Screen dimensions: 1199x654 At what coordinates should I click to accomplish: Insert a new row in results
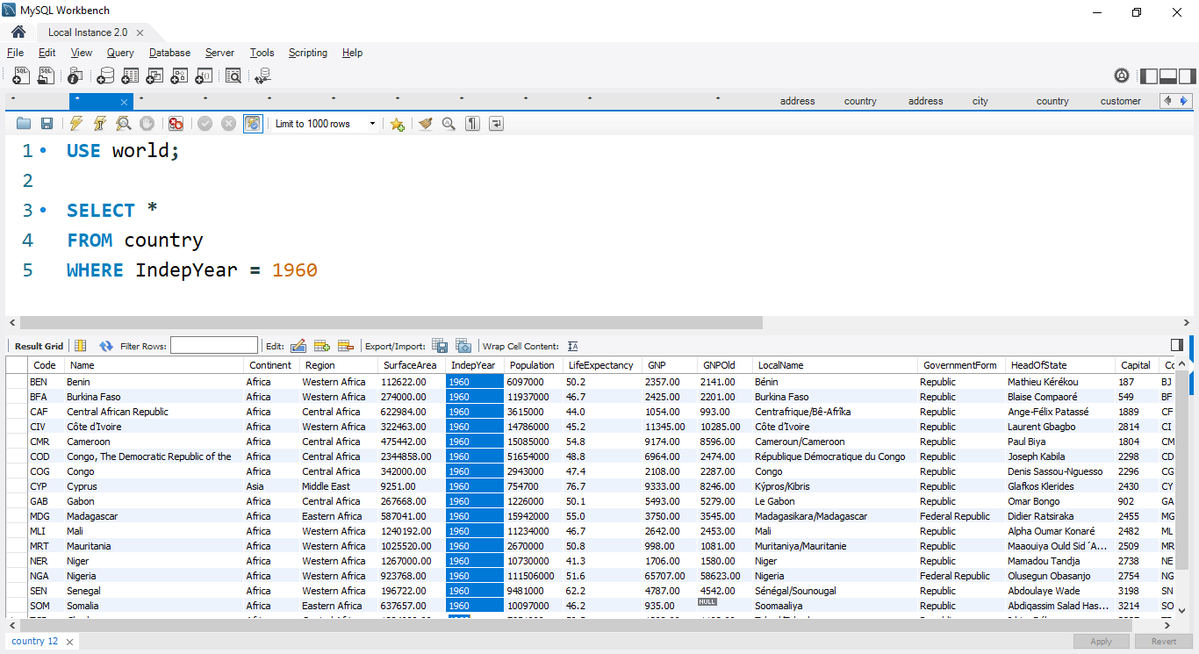pyautogui.click(x=322, y=346)
